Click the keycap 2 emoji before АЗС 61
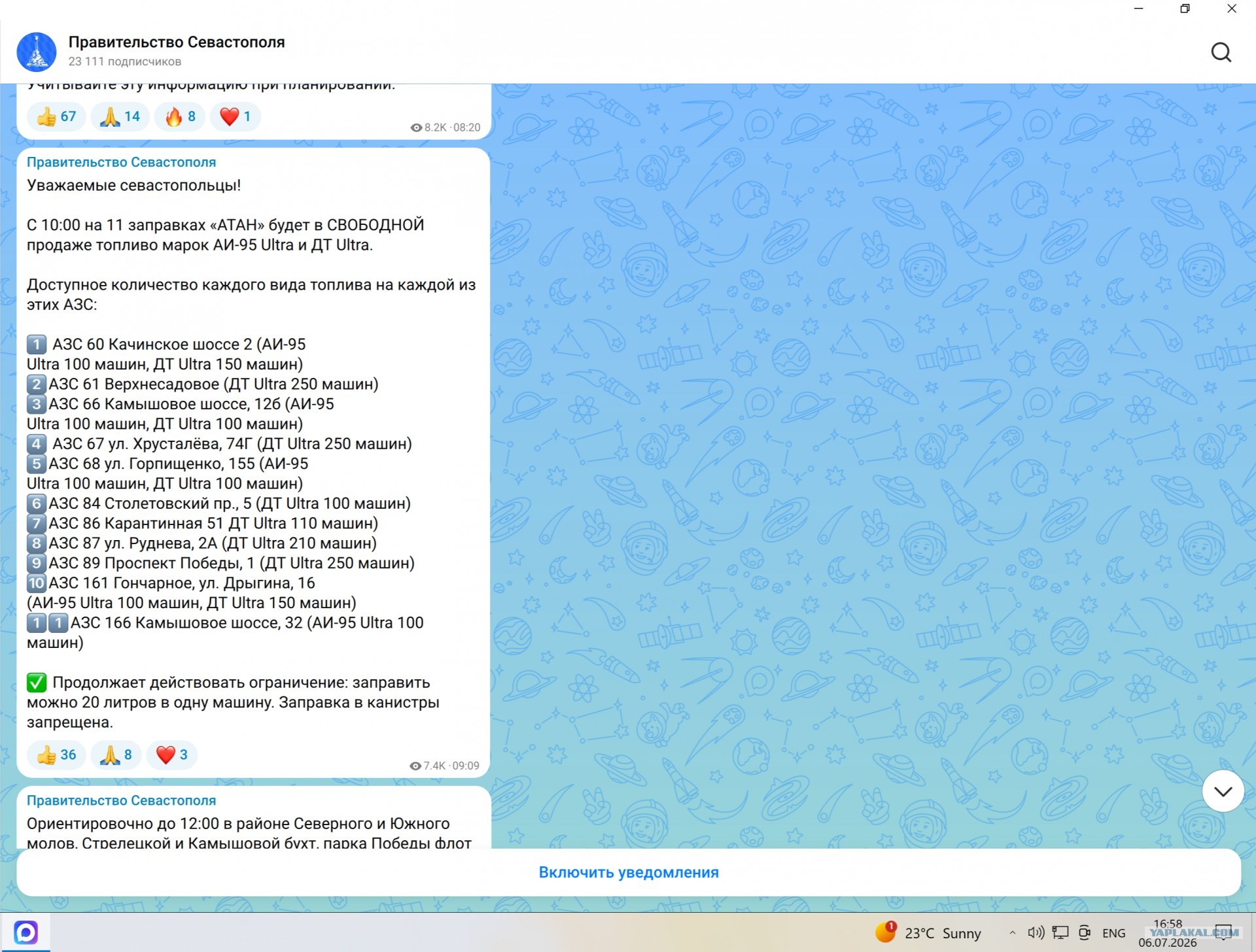 click(x=37, y=384)
